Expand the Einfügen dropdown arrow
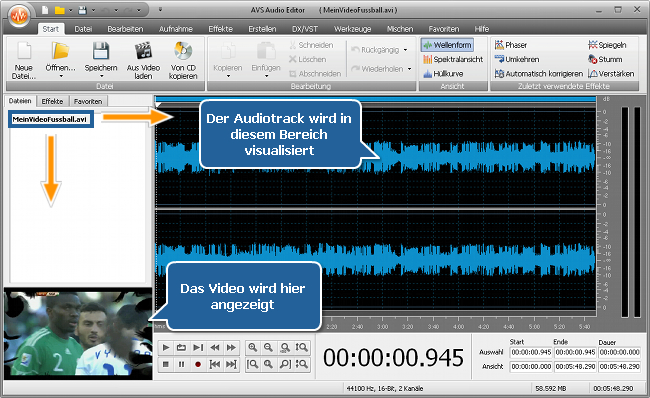This screenshot has width=650, height=398. pos(266,76)
